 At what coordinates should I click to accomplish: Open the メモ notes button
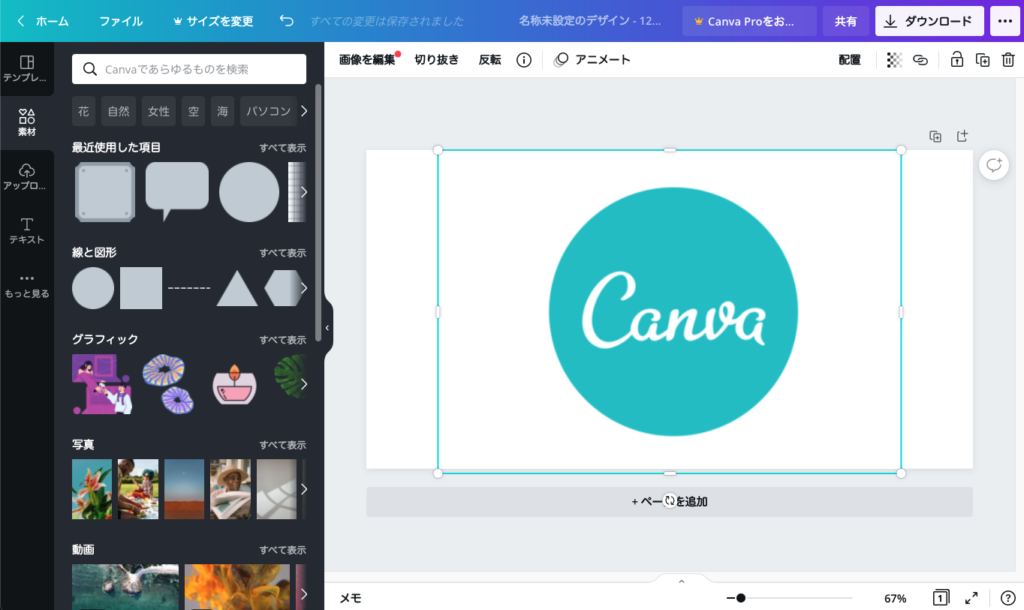click(x=351, y=598)
